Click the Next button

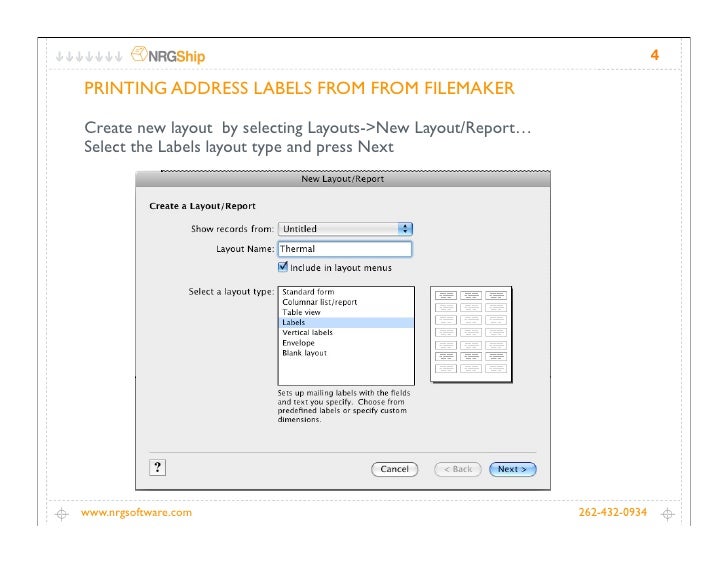pyautogui.click(x=513, y=469)
